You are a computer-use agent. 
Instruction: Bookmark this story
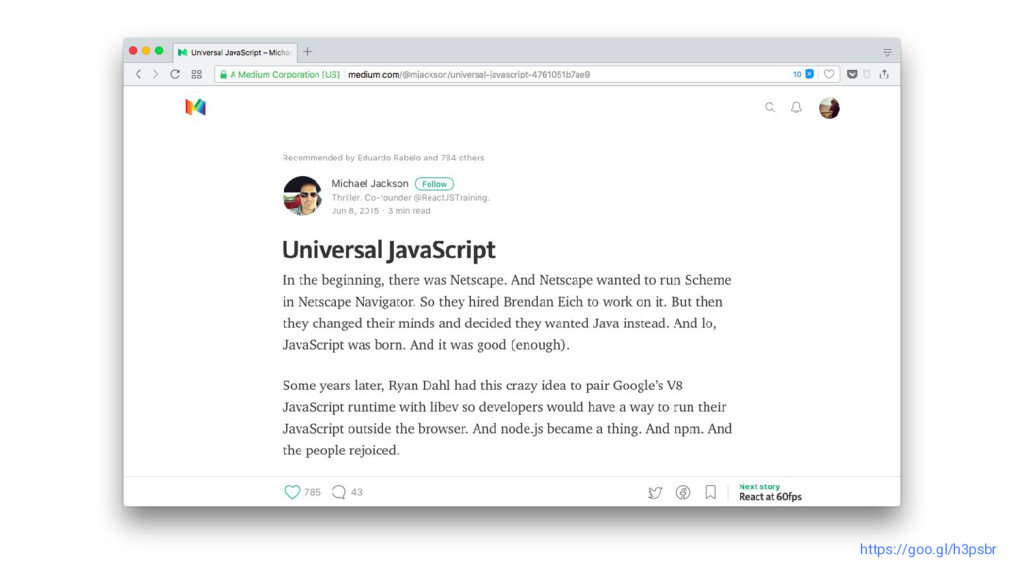[711, 492]
